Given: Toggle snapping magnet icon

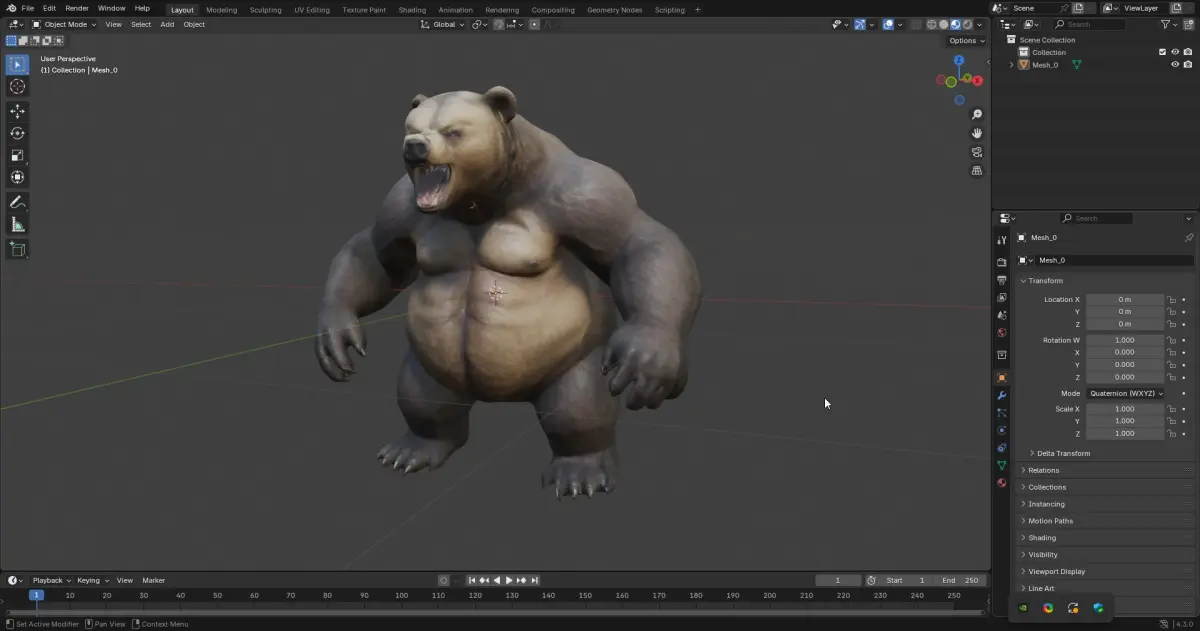Looking at the screenshot, I should 499,24.
